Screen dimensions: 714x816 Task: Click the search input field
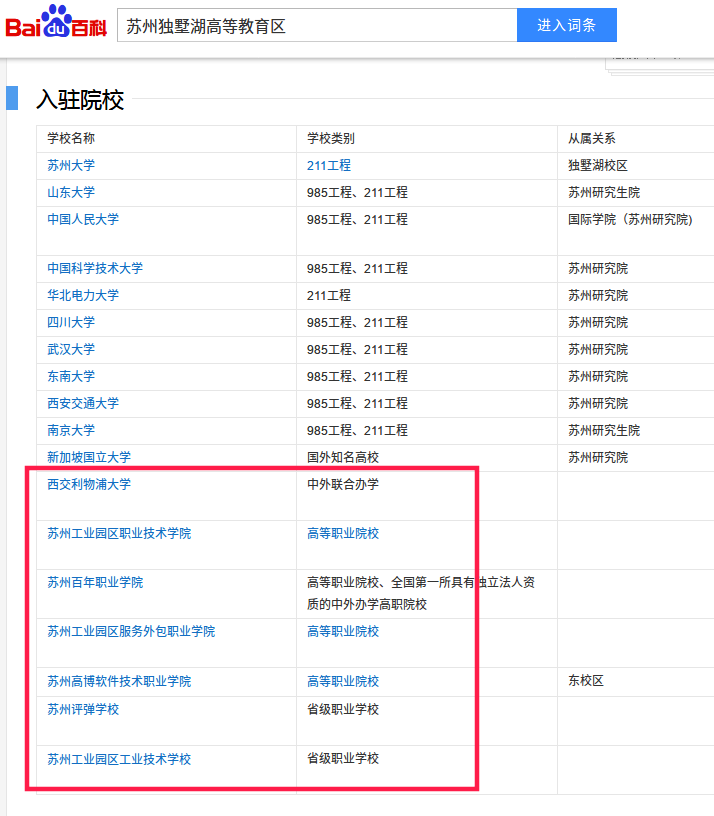(316, 26)
